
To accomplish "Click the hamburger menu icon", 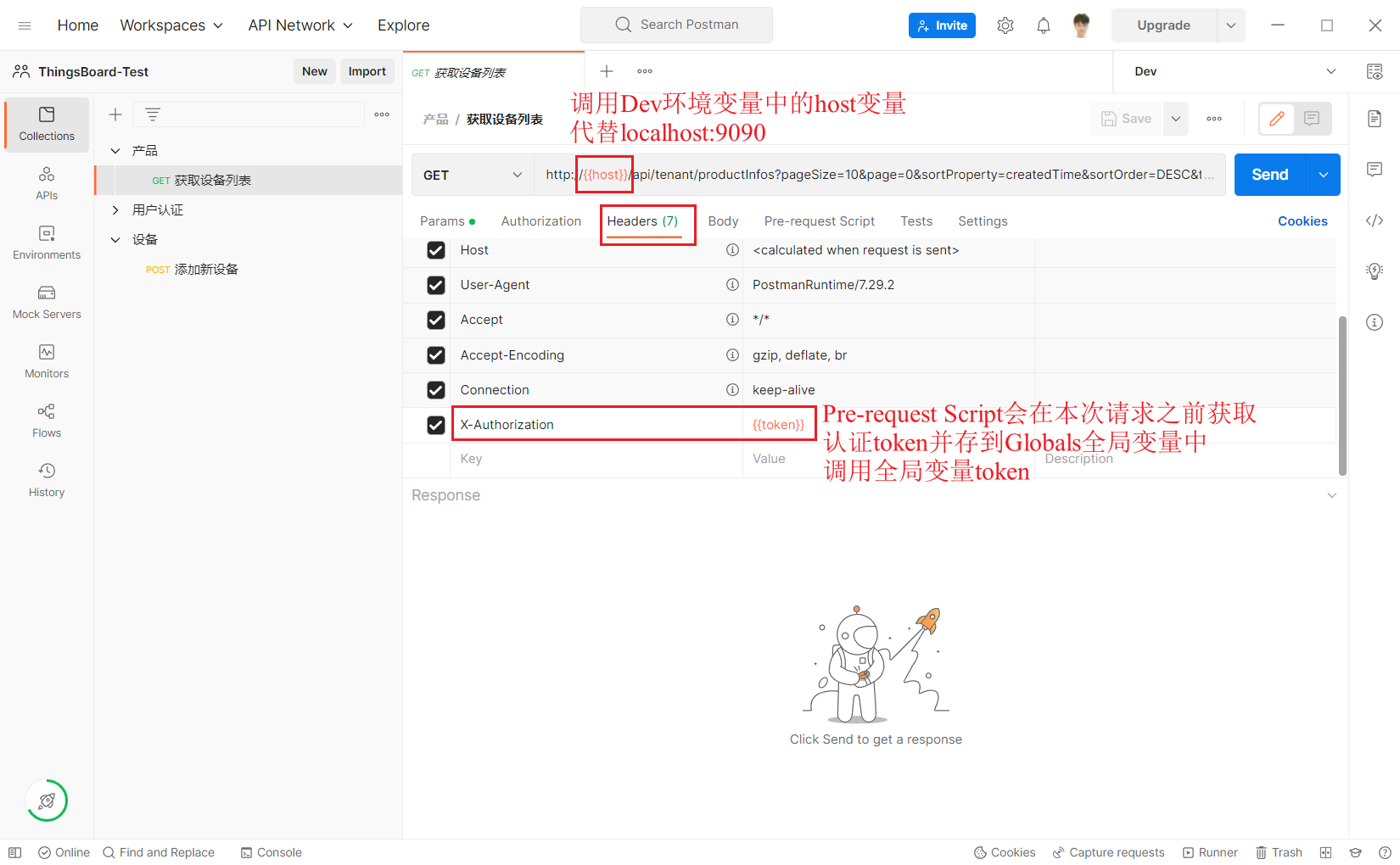I will (x=25, y=25).
